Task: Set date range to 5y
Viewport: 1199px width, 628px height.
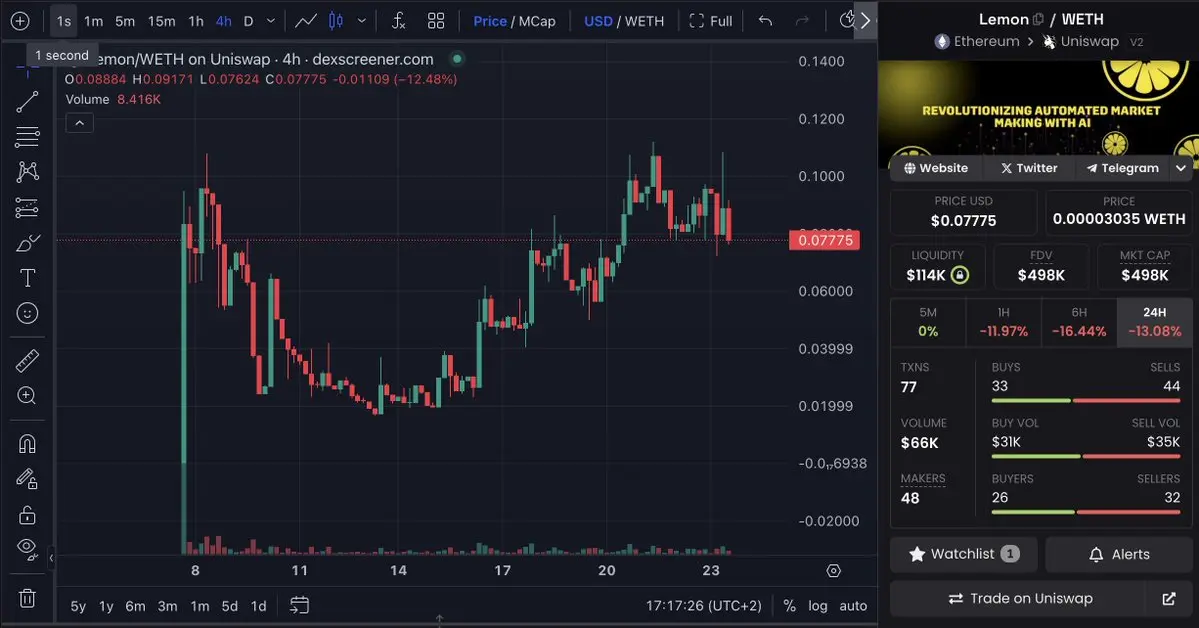Action: pos(78,606)
